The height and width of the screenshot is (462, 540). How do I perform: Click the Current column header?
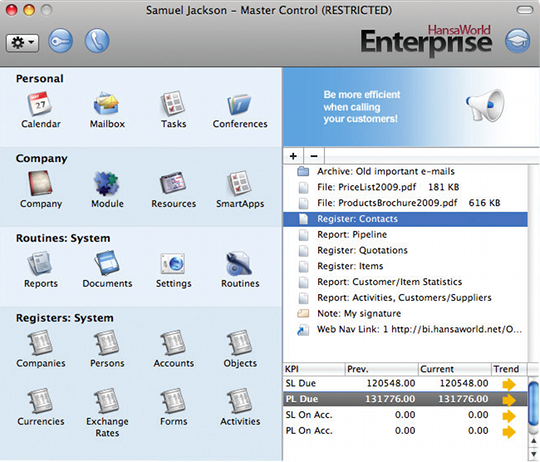pyautogui.click(x=454, y=369)
